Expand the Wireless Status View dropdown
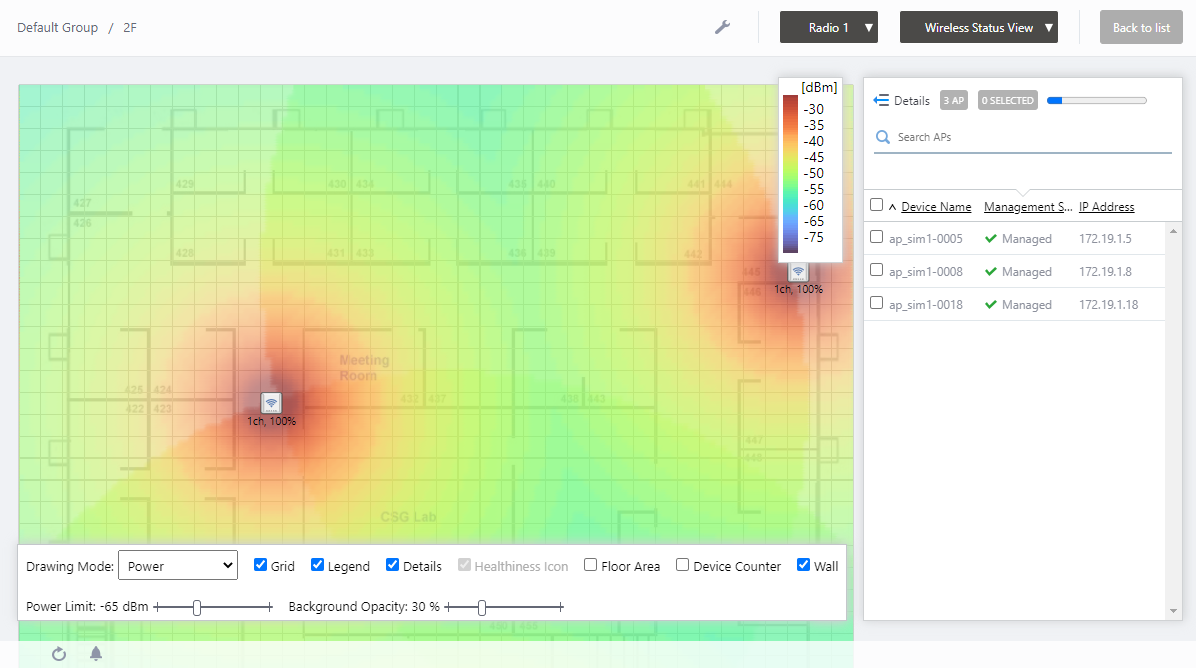 pyautogui.click(x=978, y=28)
